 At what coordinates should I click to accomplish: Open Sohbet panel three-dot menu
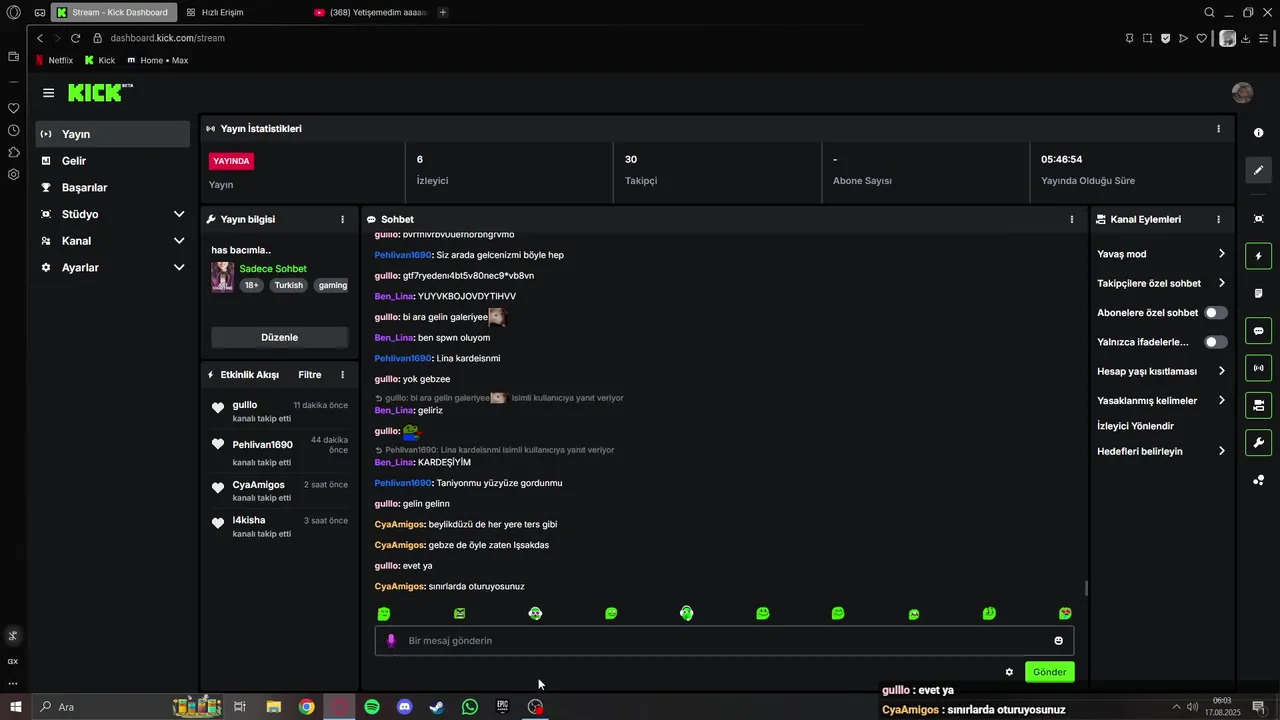[x=1071, y=219]
